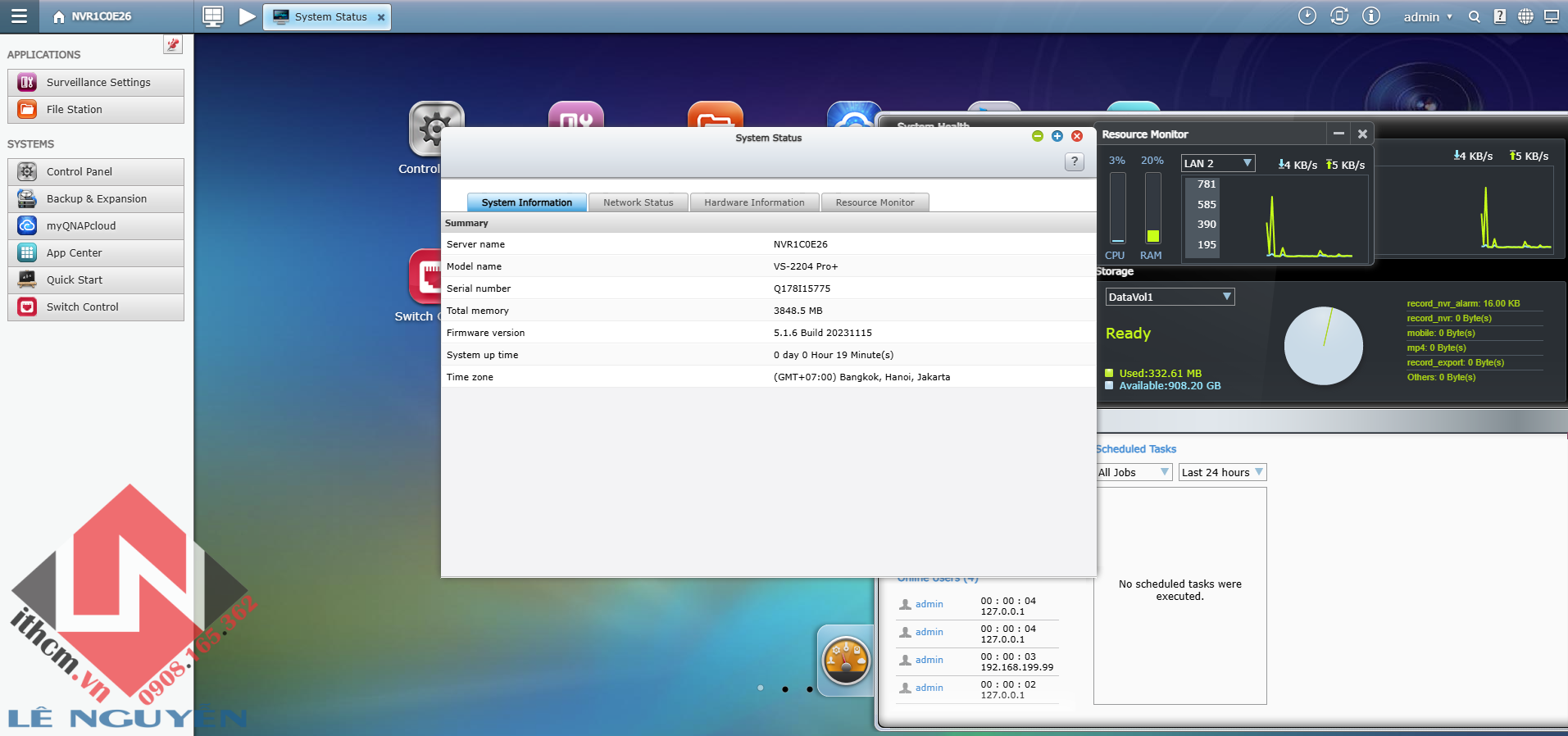Open Control Panel from sidebar

click(96, 172)
